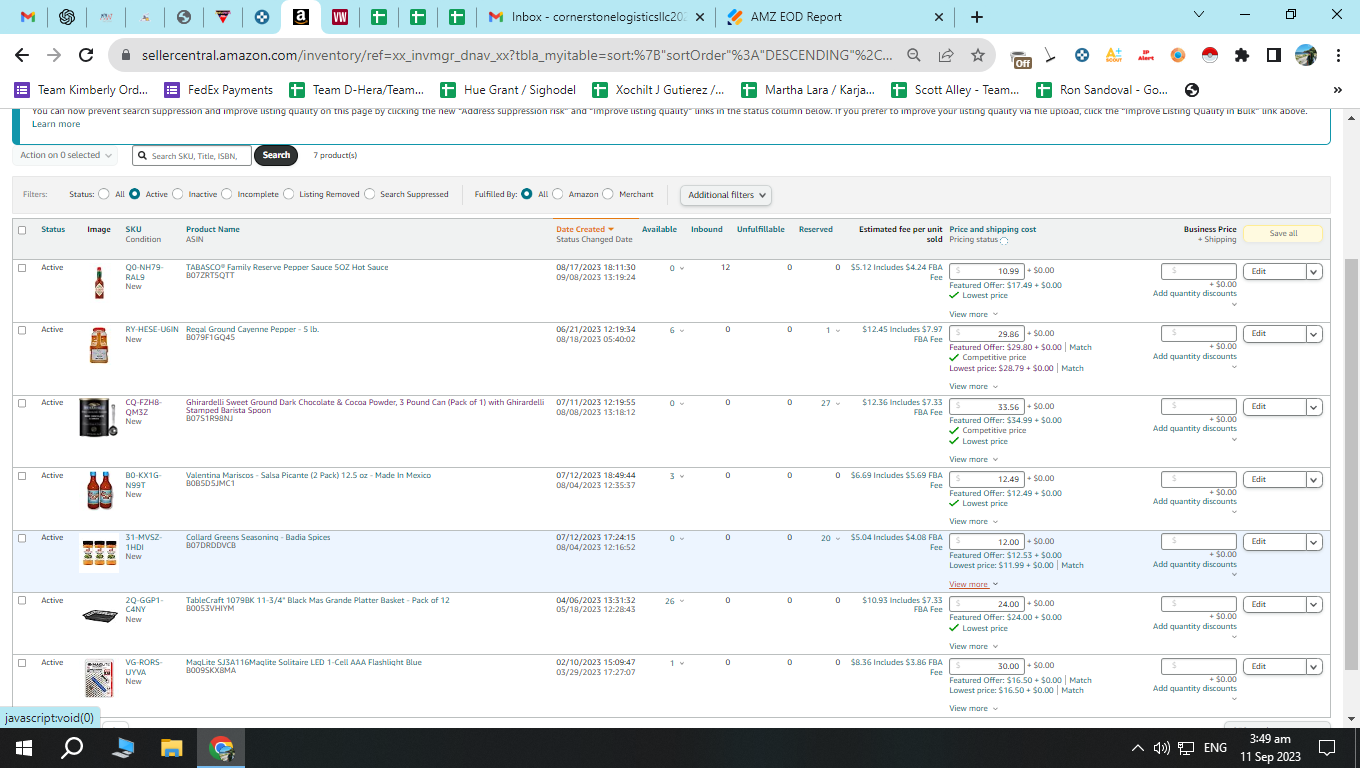Open Windows taskbar search
This screenshot has height=768, width=1360.
point(73,747)
